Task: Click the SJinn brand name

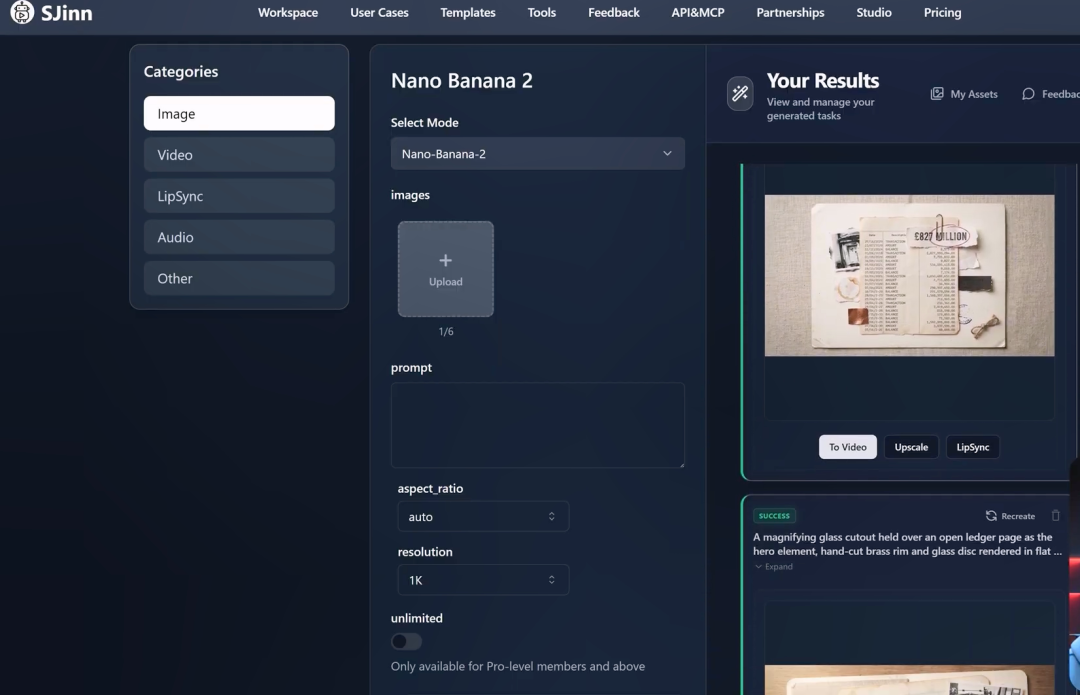Action: [x=66, y=12]
